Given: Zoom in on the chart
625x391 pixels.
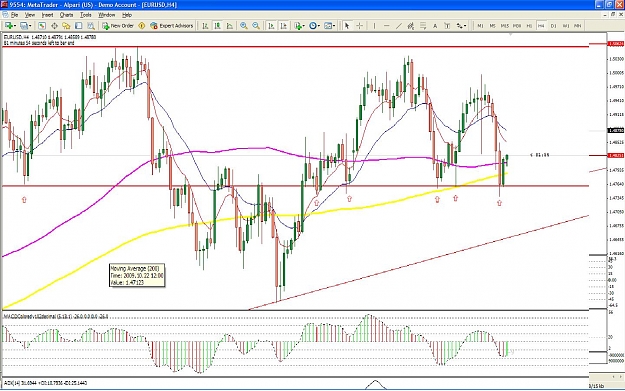Looking at the screenshot, I should click(x=244, y=26).
